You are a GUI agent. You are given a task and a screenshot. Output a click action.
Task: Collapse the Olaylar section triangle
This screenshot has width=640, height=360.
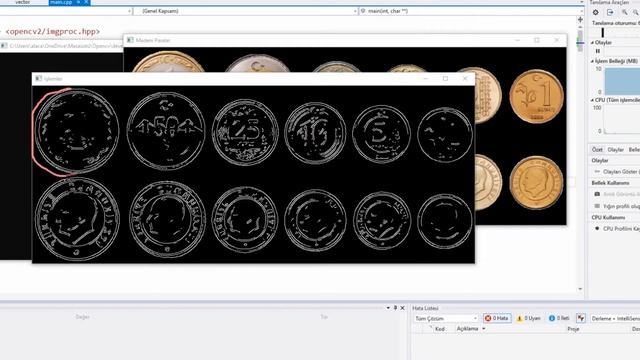pyautogui.click(x=592, y=42)
